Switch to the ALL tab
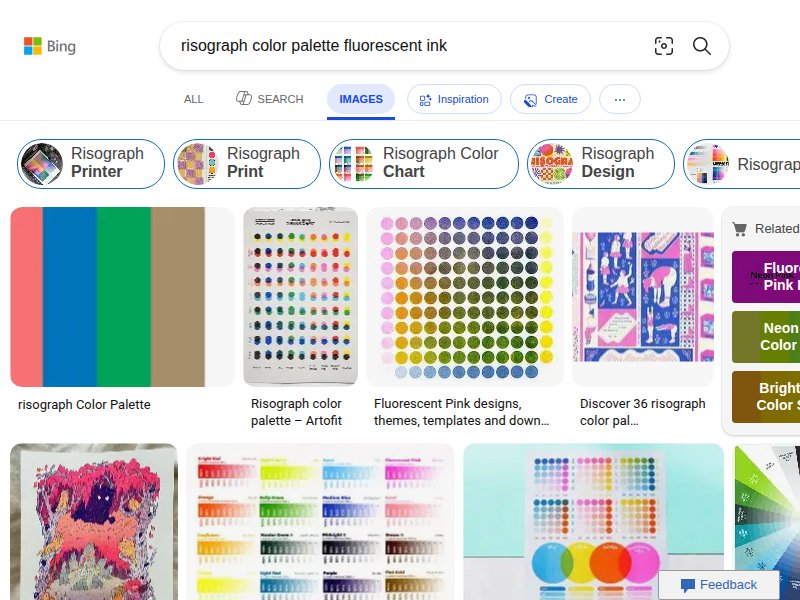The height and width of the screenshot is (600, 800). click(193, 99)
